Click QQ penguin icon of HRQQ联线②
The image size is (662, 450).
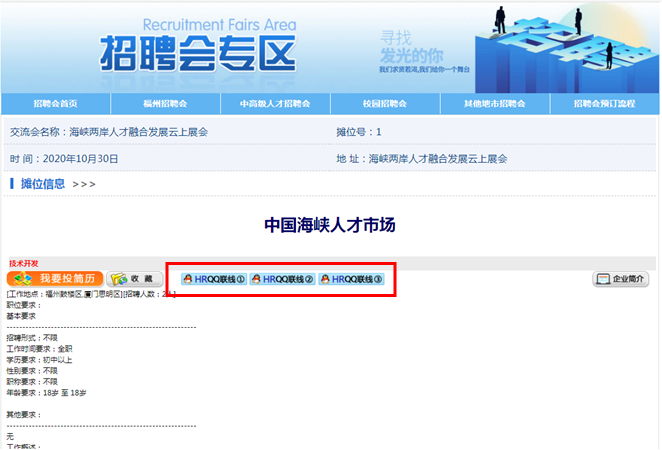tap(256, 279)
